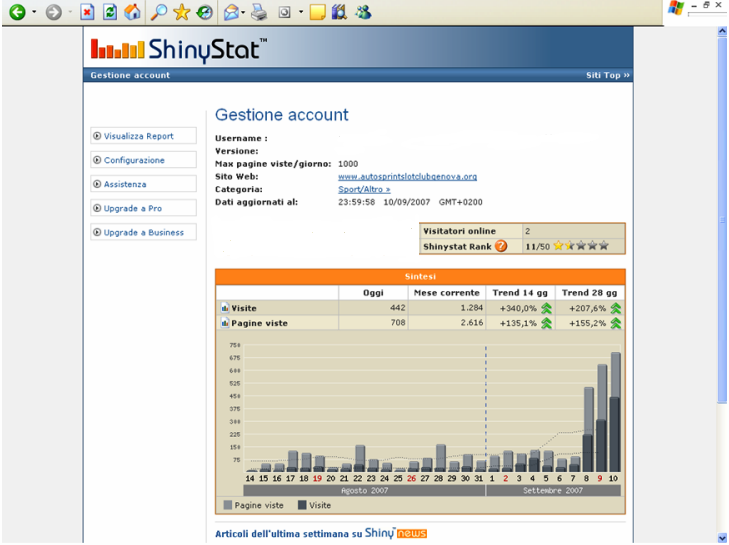
Task: Follow the www.autosprintslotclubgenova.org link
Action: (408, 177)
